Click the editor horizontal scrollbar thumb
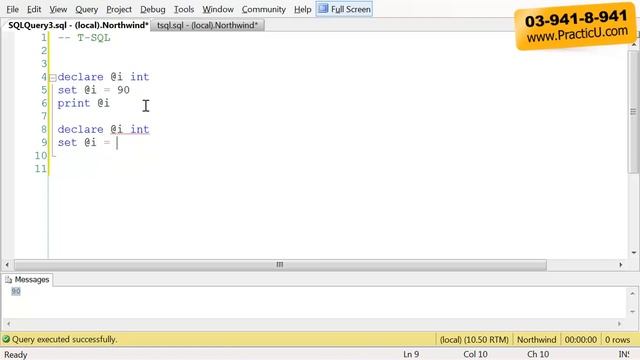The image size is (640, 360). coord(280,265)
